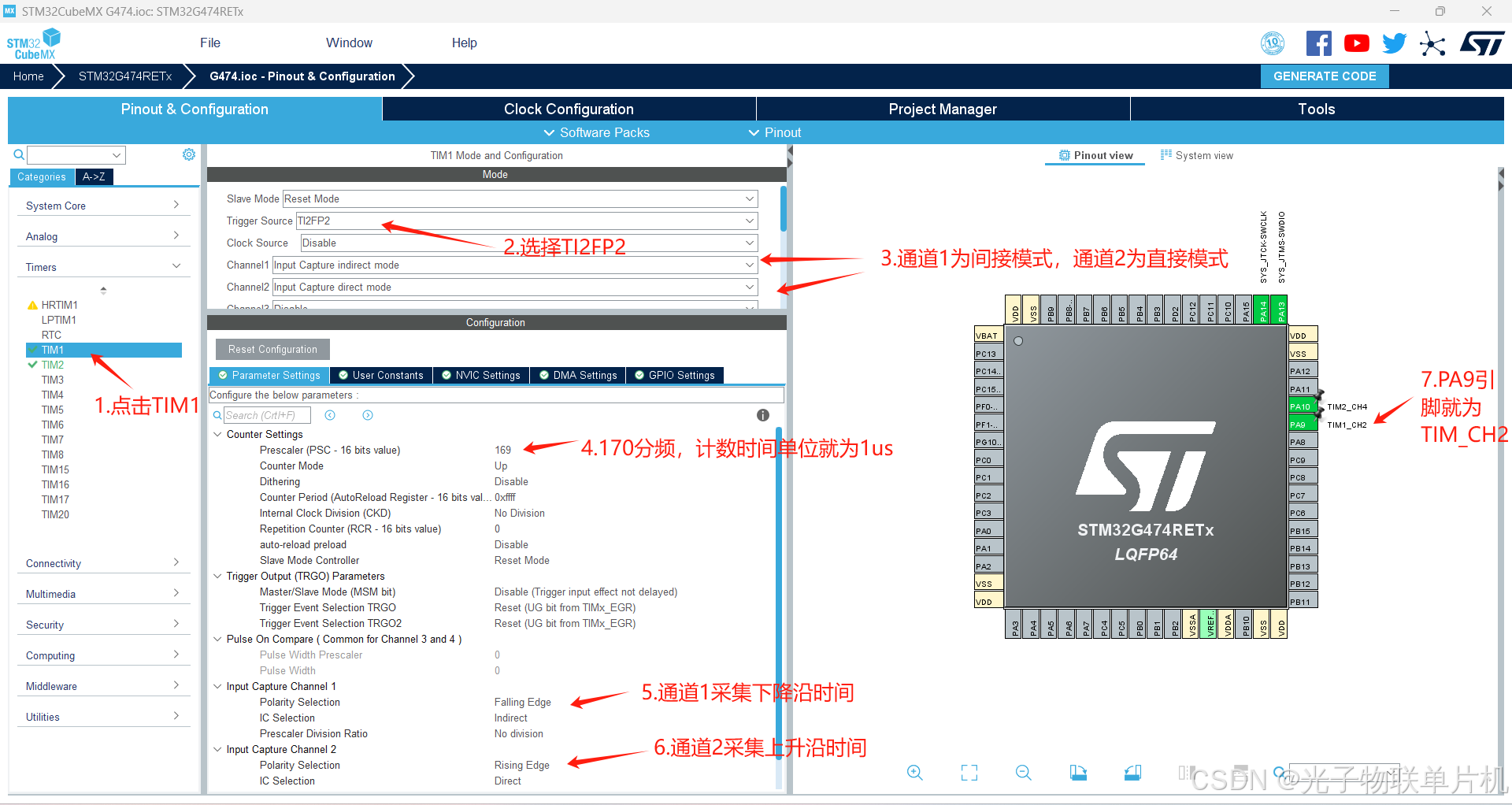Expand the Security category
The image size is (1512, 805).
103,625
